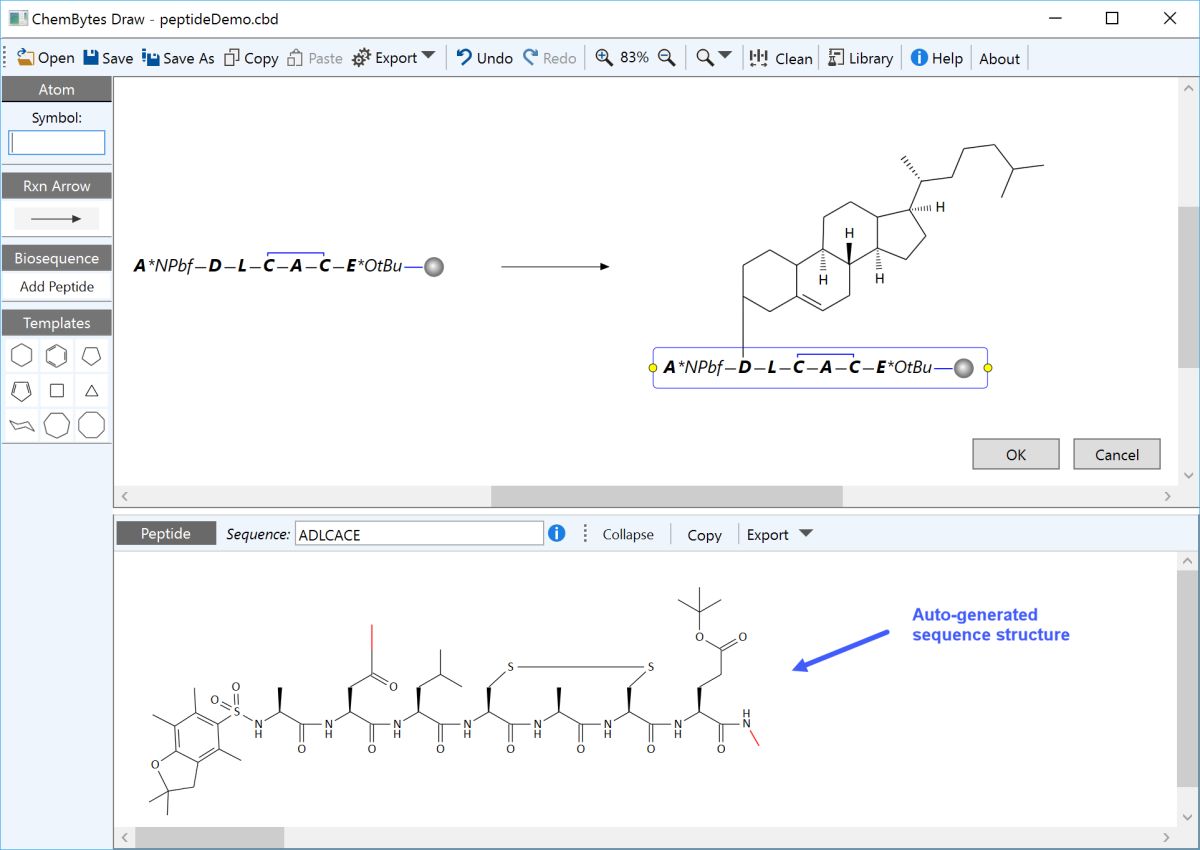Choose the cyclooctane ring template
Viewport: 1200px width, 850px height.
[91, 425]
